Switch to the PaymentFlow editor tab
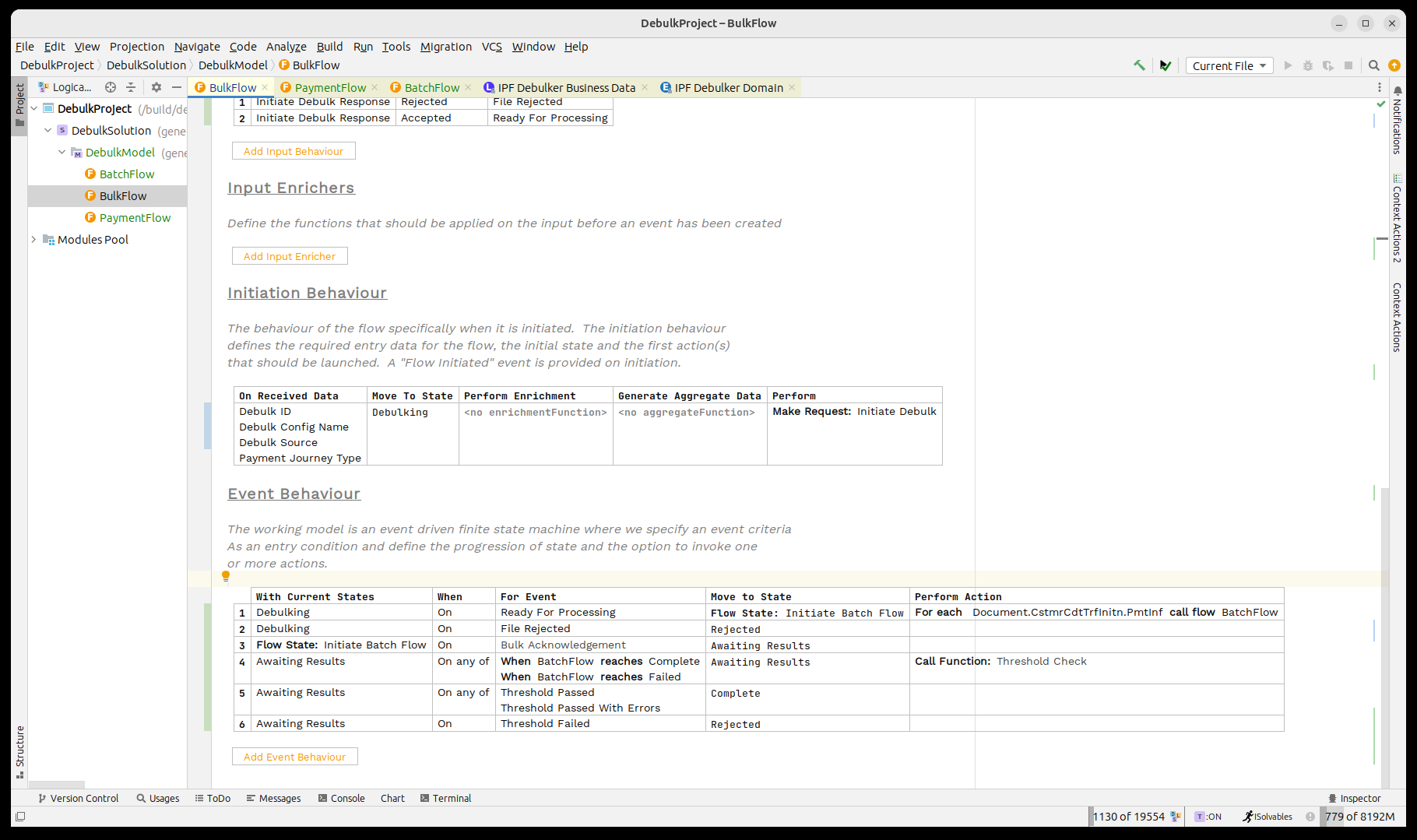Image resolution: width=1417 pixels, height=840 pixels. click(329, 87)
